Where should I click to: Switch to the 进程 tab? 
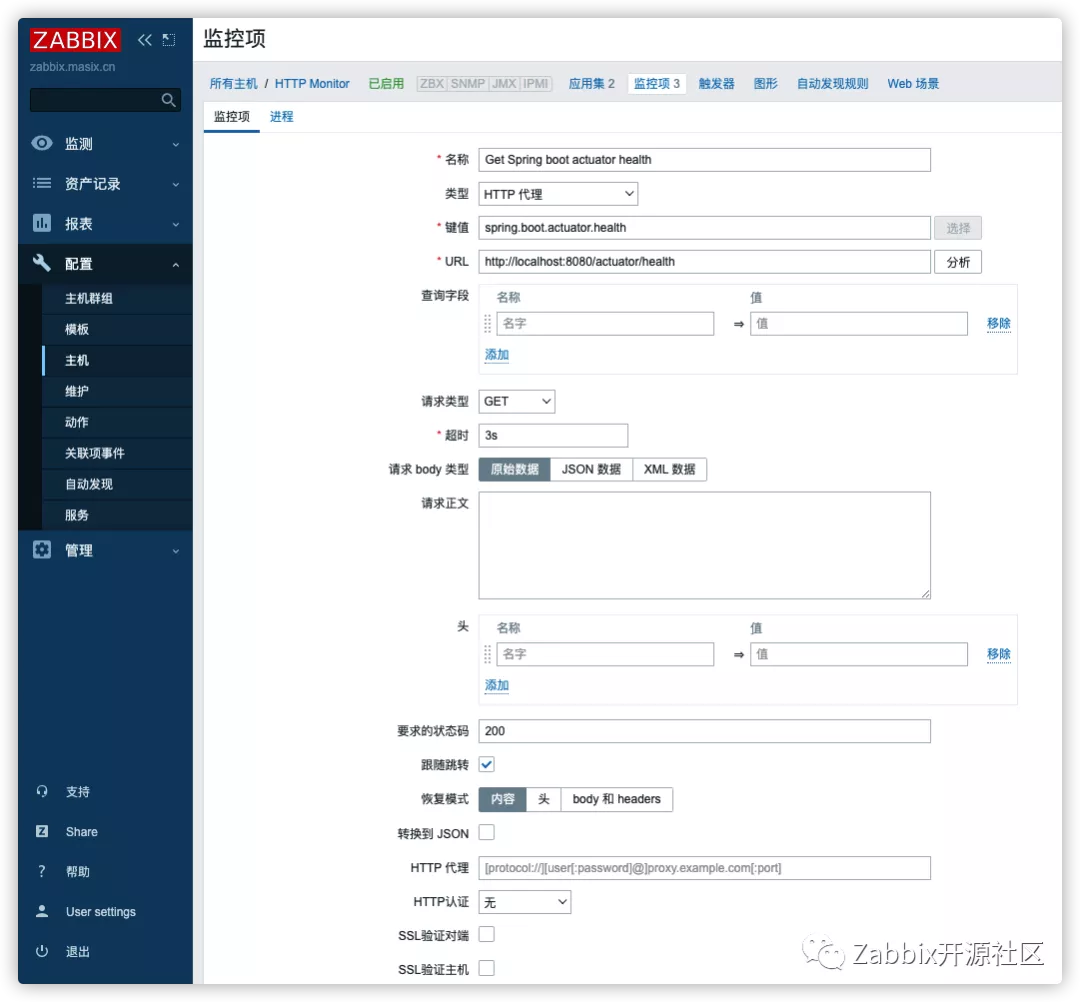coord(281,116)
